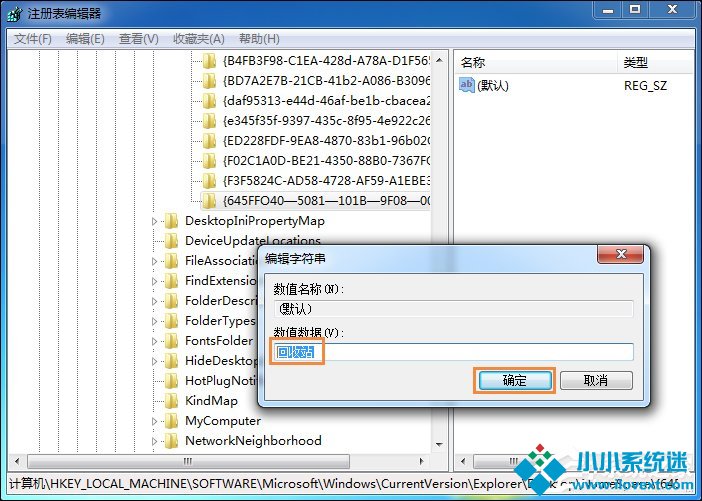Screen dimensions: 702x501
Task: Select the {BD7A2E7B-21CB-41b2 folder icon
Action: 209,81
